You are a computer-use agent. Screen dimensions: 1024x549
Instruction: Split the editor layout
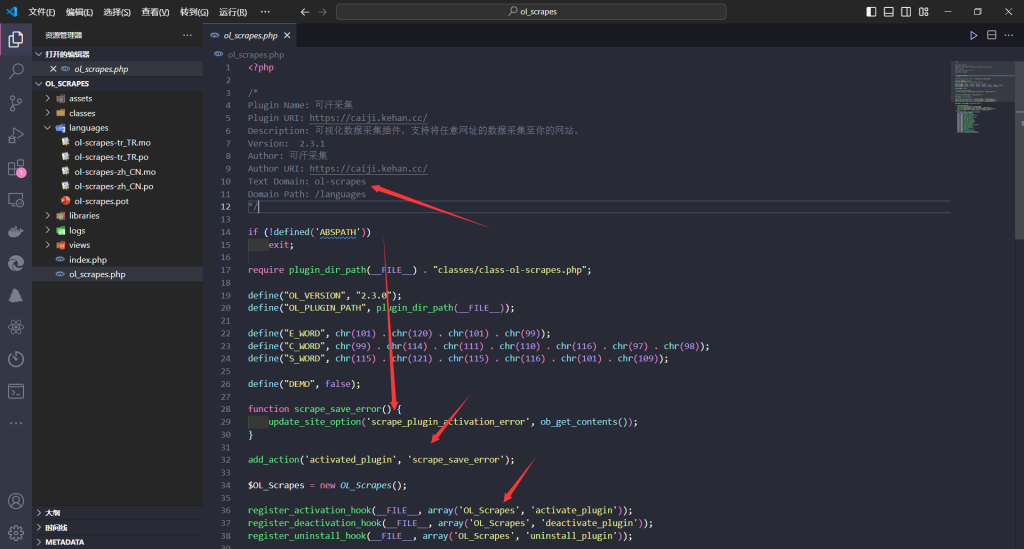(992, 35)
